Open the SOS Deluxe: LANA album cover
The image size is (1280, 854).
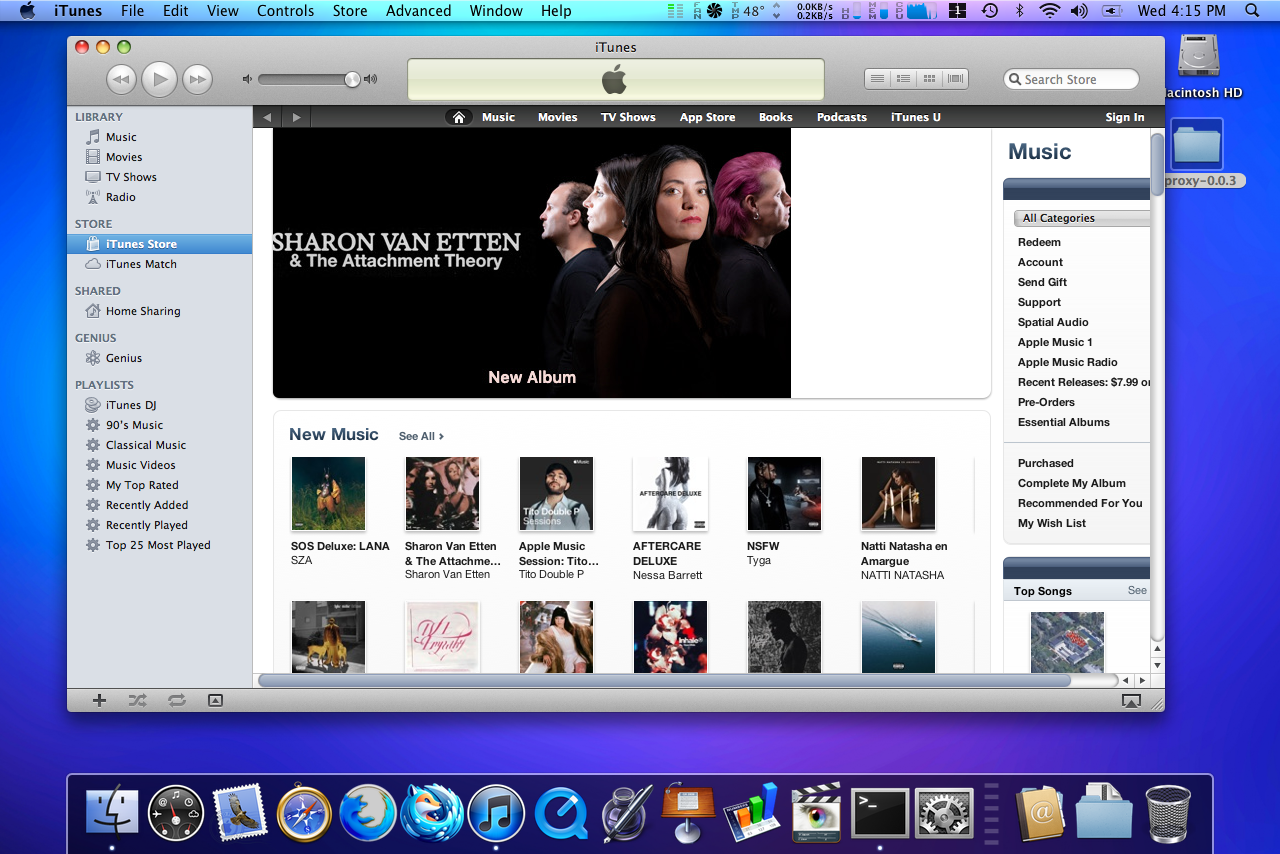328,493
